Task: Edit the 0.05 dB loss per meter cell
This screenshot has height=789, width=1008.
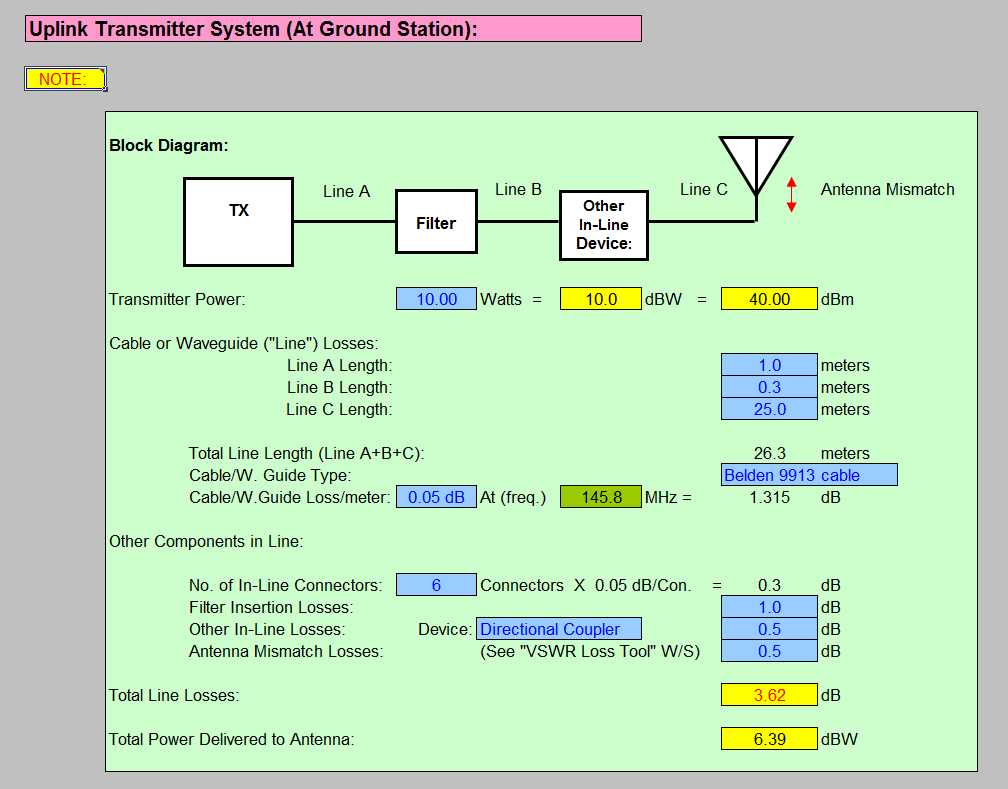Action: [436, 497]
